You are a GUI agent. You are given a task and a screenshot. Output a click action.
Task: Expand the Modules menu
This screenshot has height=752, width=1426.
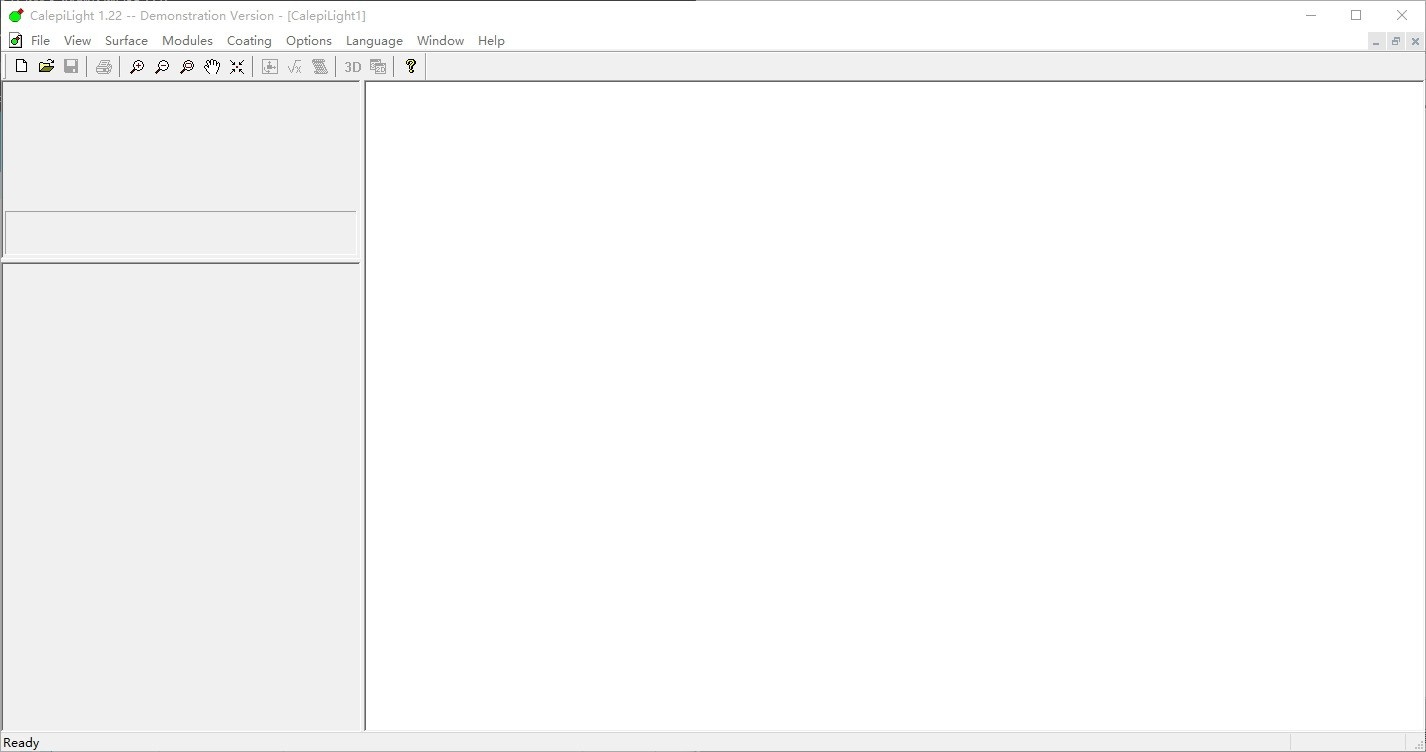tap(187, 41)
